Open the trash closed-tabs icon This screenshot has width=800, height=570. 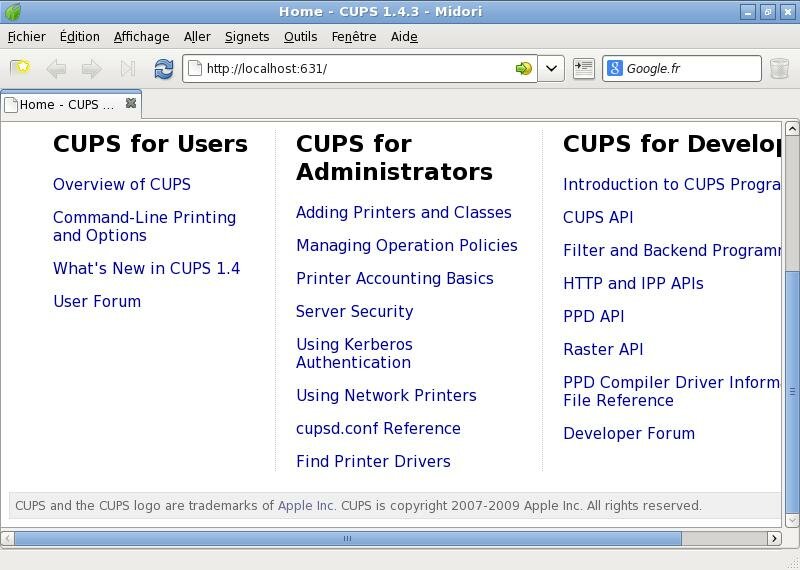[x=779, y=68]
